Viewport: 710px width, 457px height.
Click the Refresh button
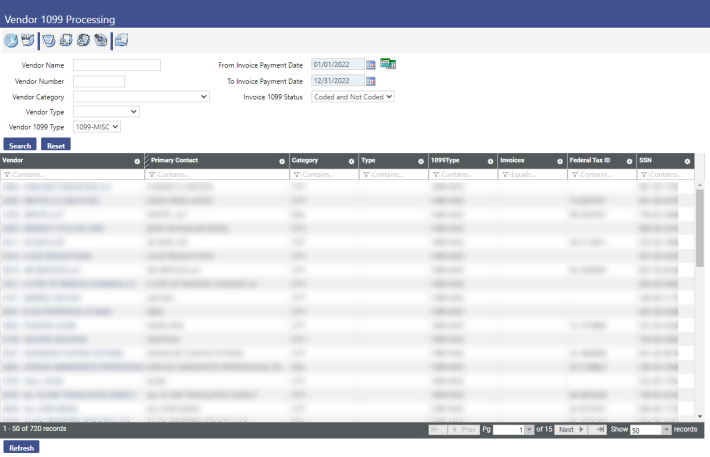21,448
